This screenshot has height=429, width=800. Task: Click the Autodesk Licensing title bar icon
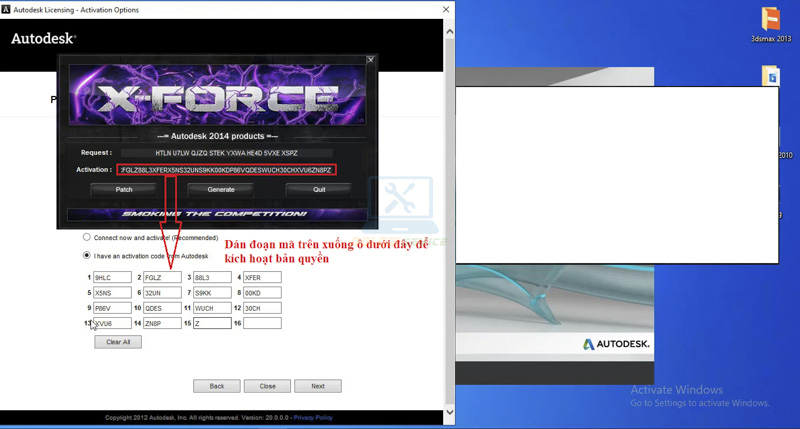coord(7,9)
